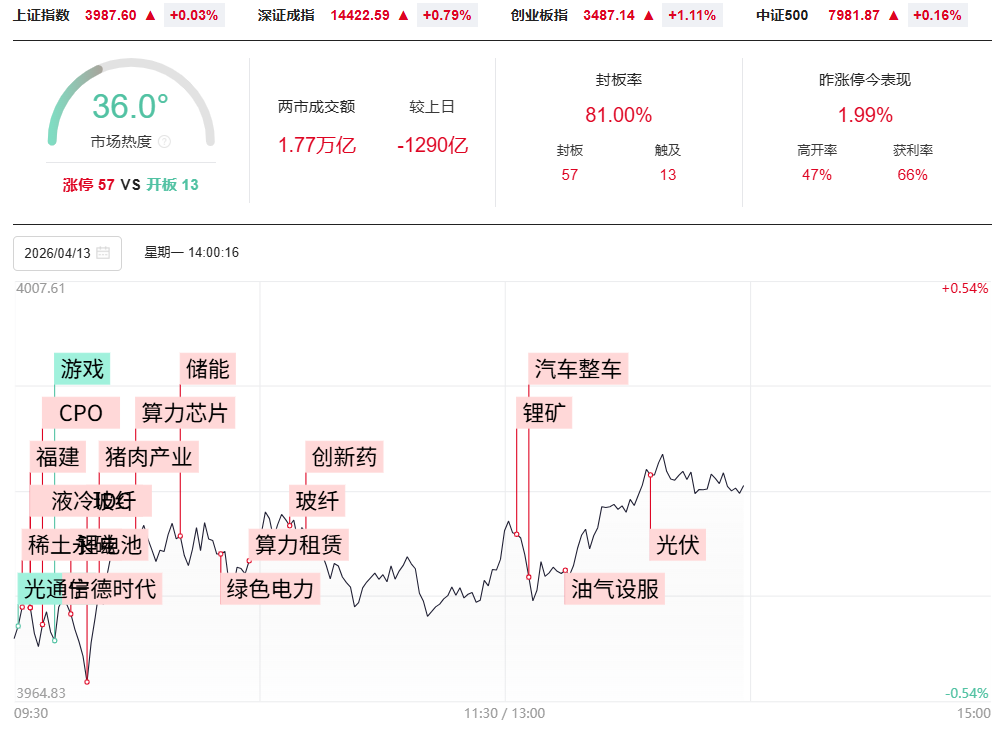Select the CPO sector label
This screenshot has width=1007, height=732.
tap(81, 412)
